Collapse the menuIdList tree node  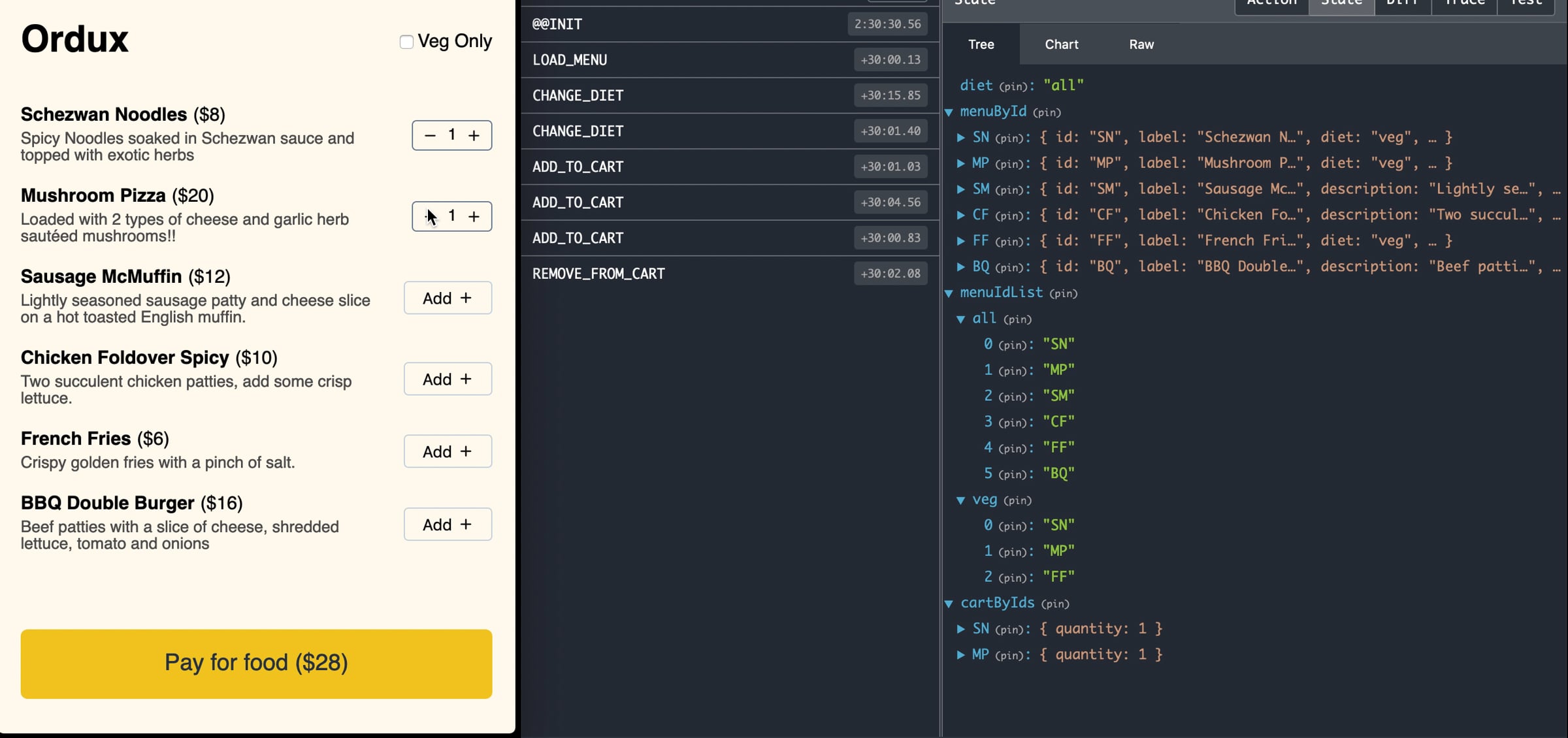[x=949, y=293]
